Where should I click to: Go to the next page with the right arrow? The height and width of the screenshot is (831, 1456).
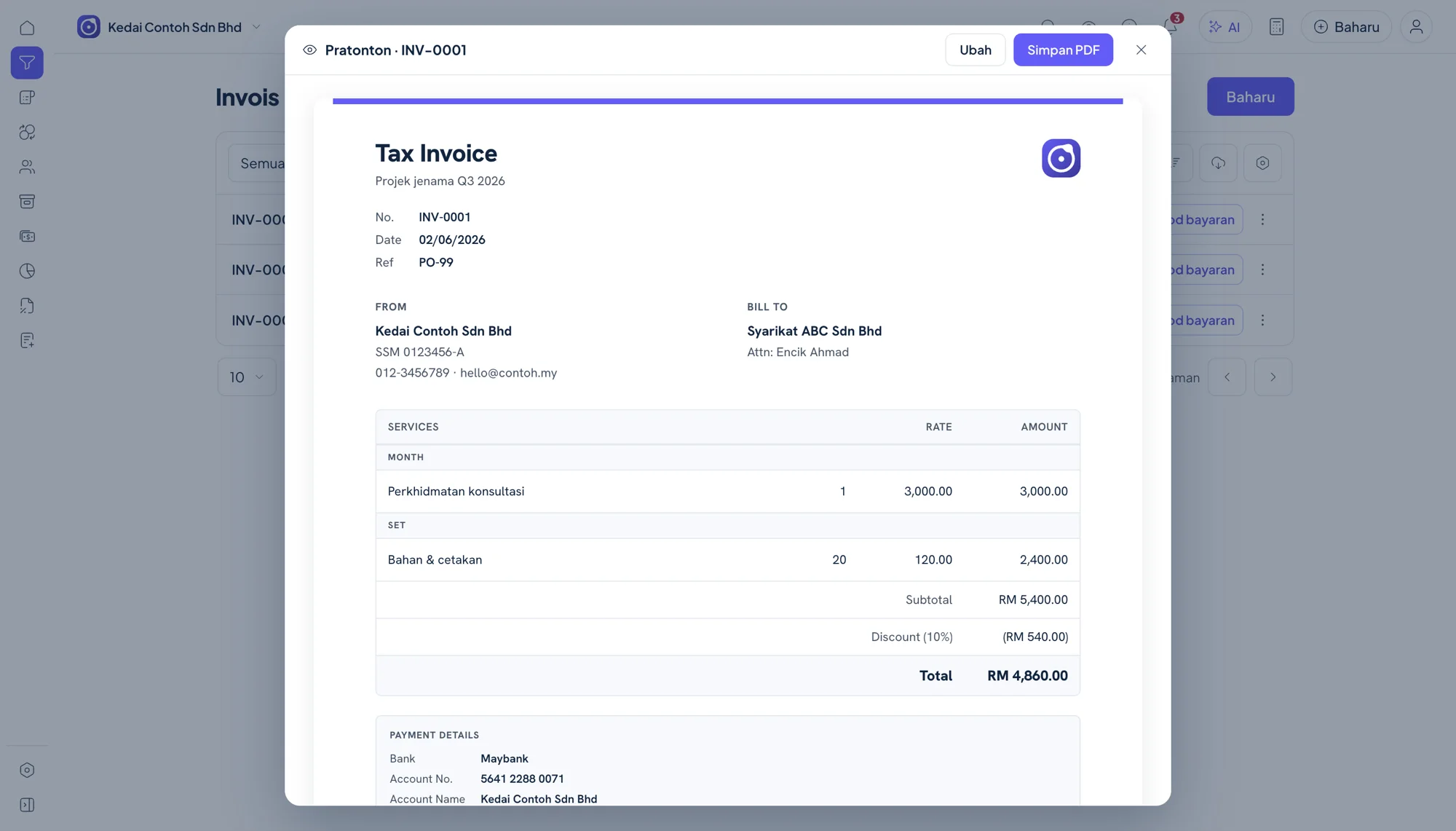click(1273, 377)
